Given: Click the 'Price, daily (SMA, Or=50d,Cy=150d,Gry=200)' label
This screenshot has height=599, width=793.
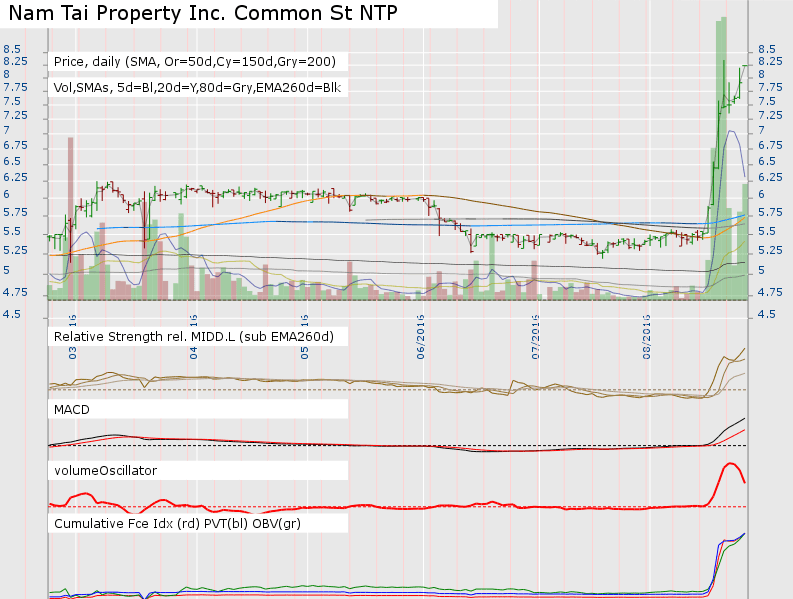Looking at the screenshot, I should click(195, 62).
